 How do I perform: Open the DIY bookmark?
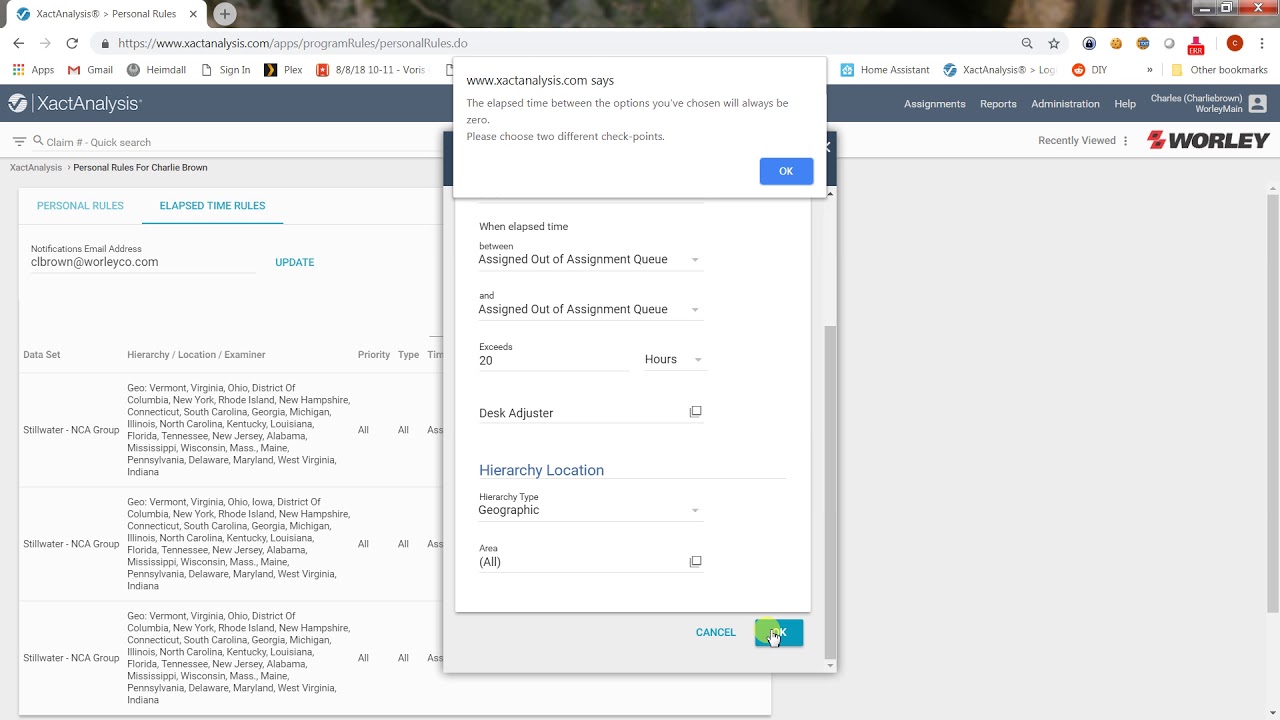[x=1090, y=70]
